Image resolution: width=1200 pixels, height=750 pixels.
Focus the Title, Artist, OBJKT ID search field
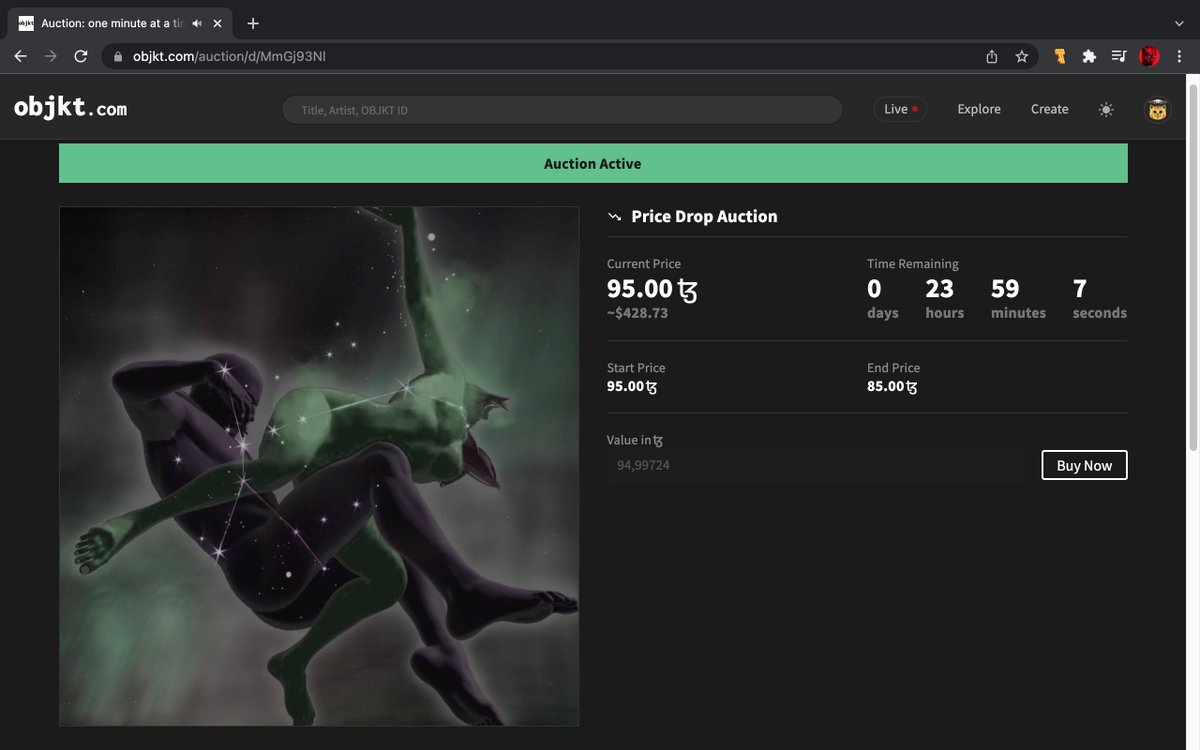coord(563,110)
